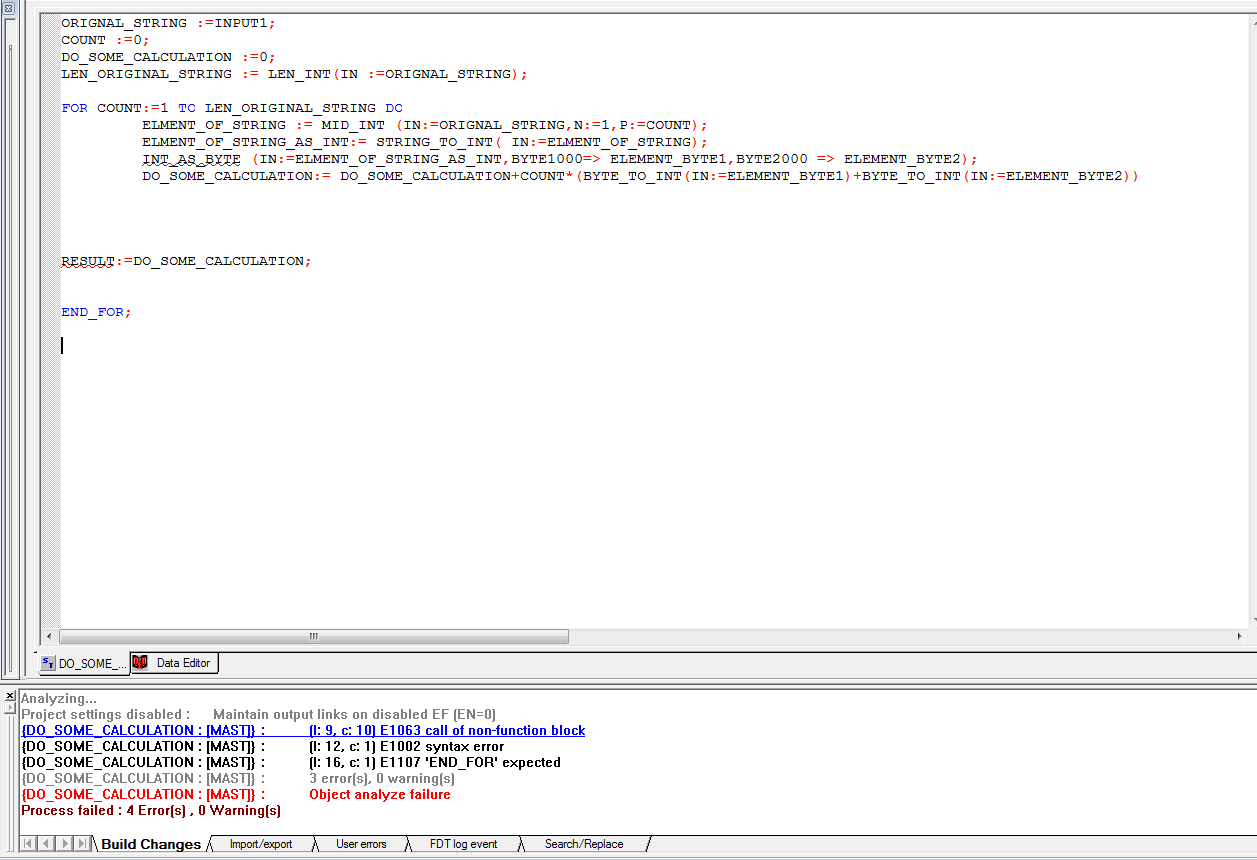Switch to the Data Editor tab
Image resolution: width=1257 pixels, height=860 pixels.
pos(183,663)
